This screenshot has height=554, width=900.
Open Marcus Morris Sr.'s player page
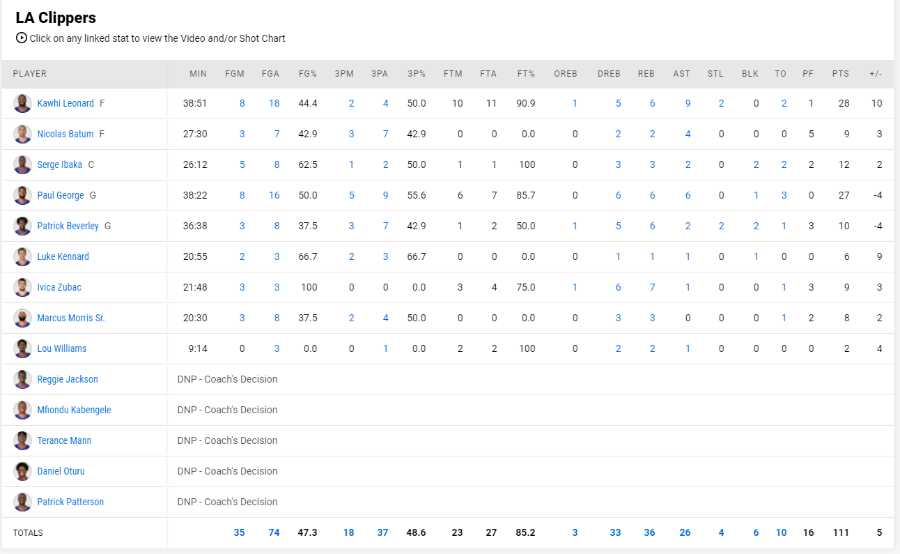[x=71, y=317]
